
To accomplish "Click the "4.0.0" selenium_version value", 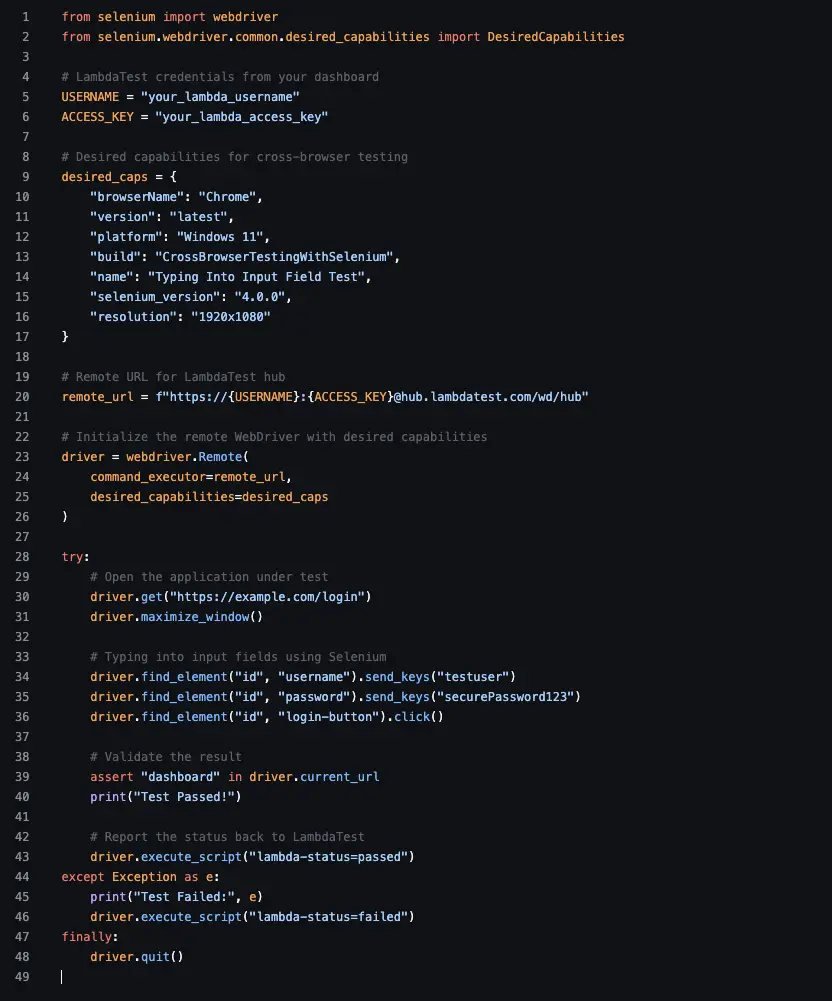I will pyautogui.click(x=259, y=297).
